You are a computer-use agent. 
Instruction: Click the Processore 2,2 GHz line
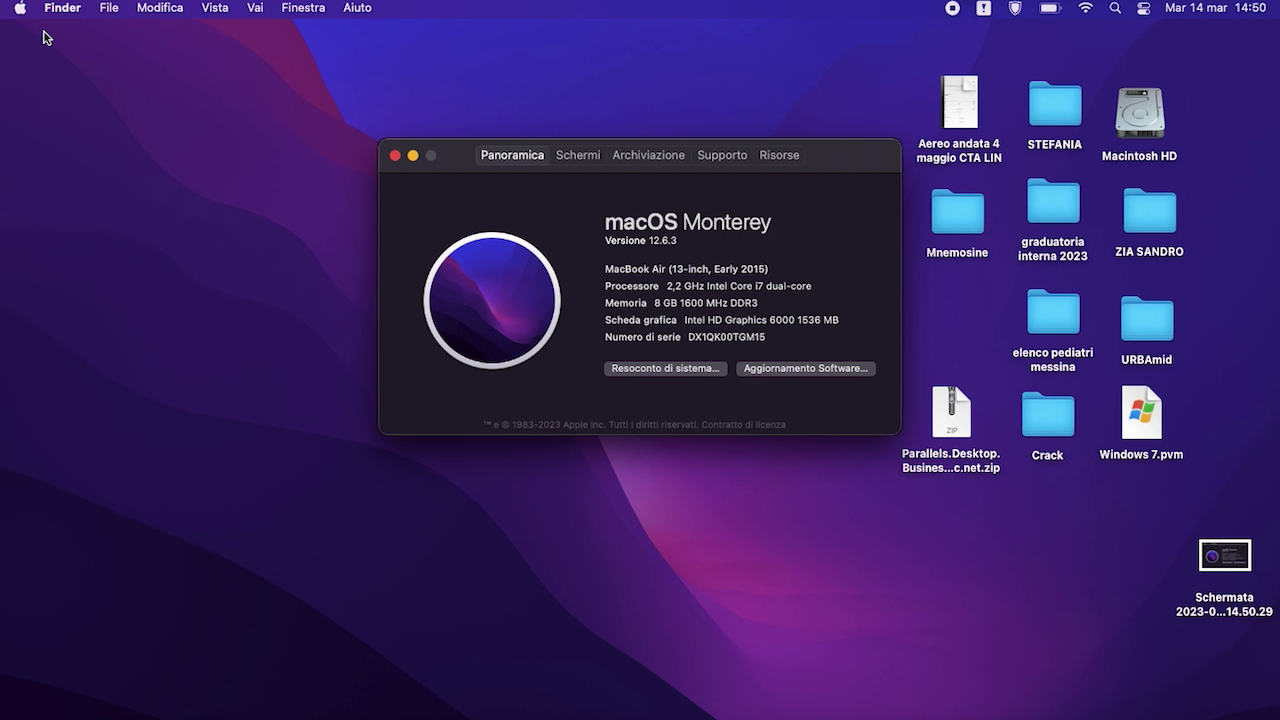(x=708, y=286)
